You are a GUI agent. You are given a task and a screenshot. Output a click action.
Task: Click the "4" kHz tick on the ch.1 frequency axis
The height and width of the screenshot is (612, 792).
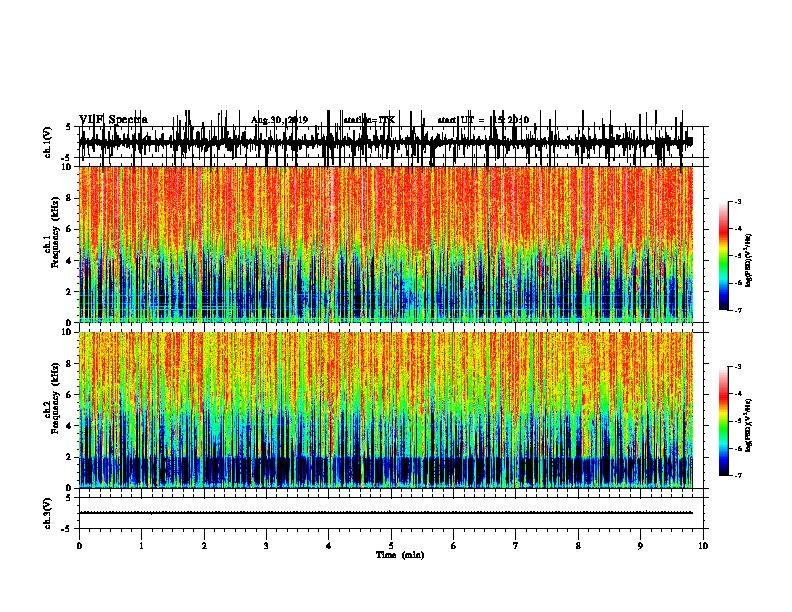tap(70, 261)
